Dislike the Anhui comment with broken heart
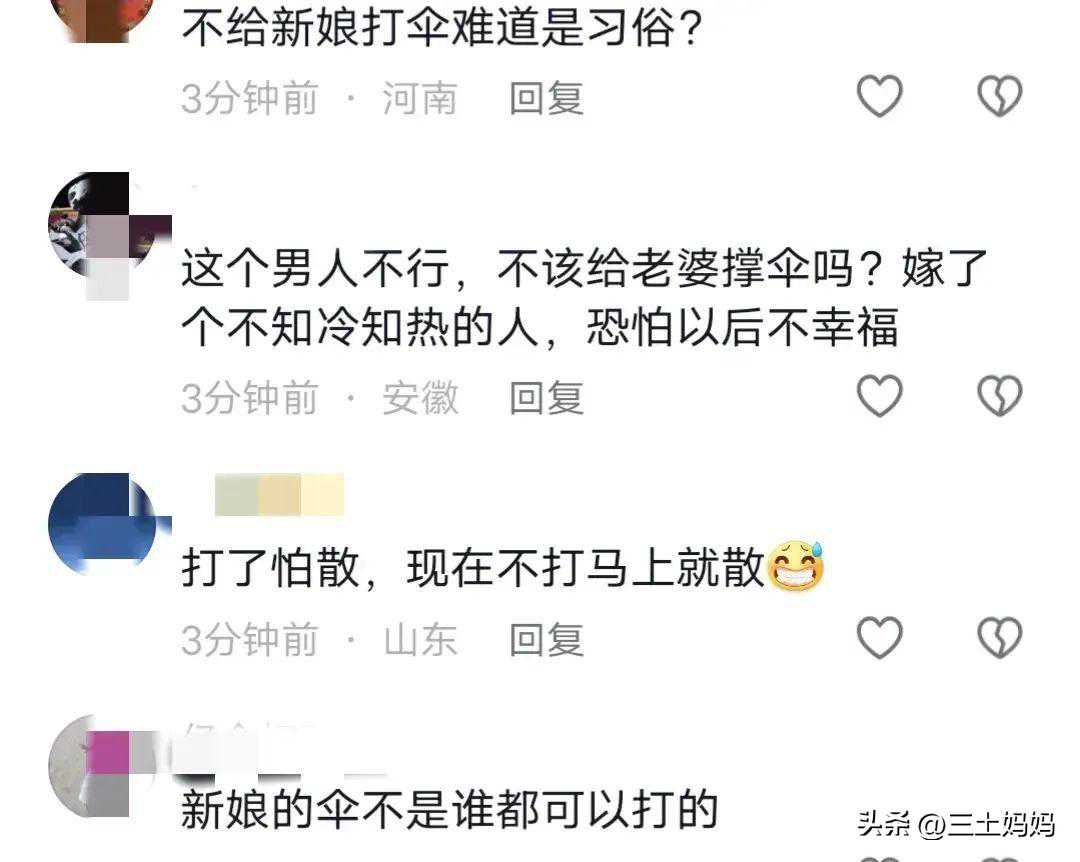Viewport: 1080px width, 862px height. (1000, 396)
